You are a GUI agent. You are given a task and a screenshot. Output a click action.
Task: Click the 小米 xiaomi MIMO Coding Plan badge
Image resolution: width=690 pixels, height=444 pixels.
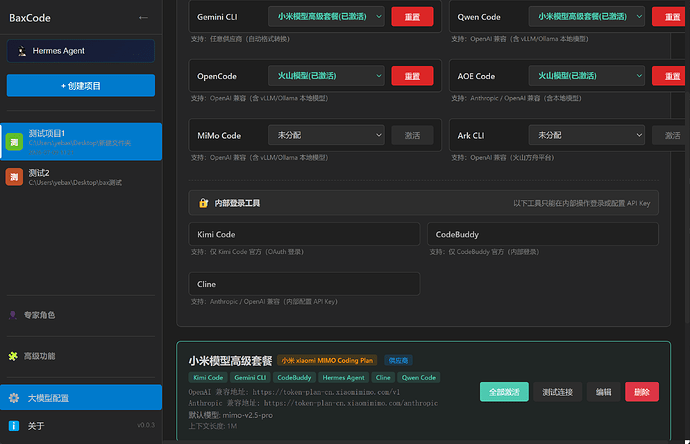[327, 360]
